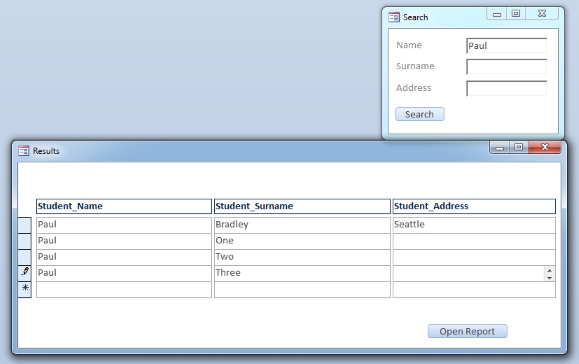Screen dimensions: 579x364
Task: Select the record selector for Bradley row
Action: pos(25,225)
